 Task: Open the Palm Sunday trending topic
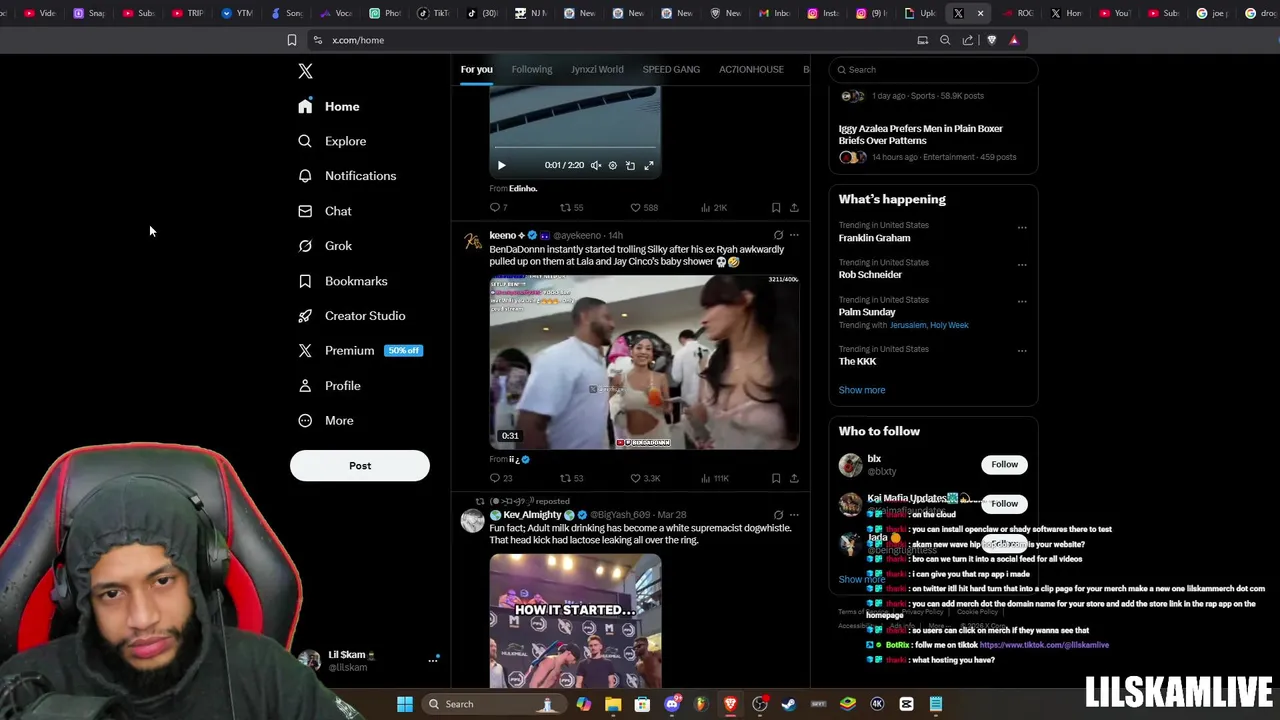[x=867, y=312]
